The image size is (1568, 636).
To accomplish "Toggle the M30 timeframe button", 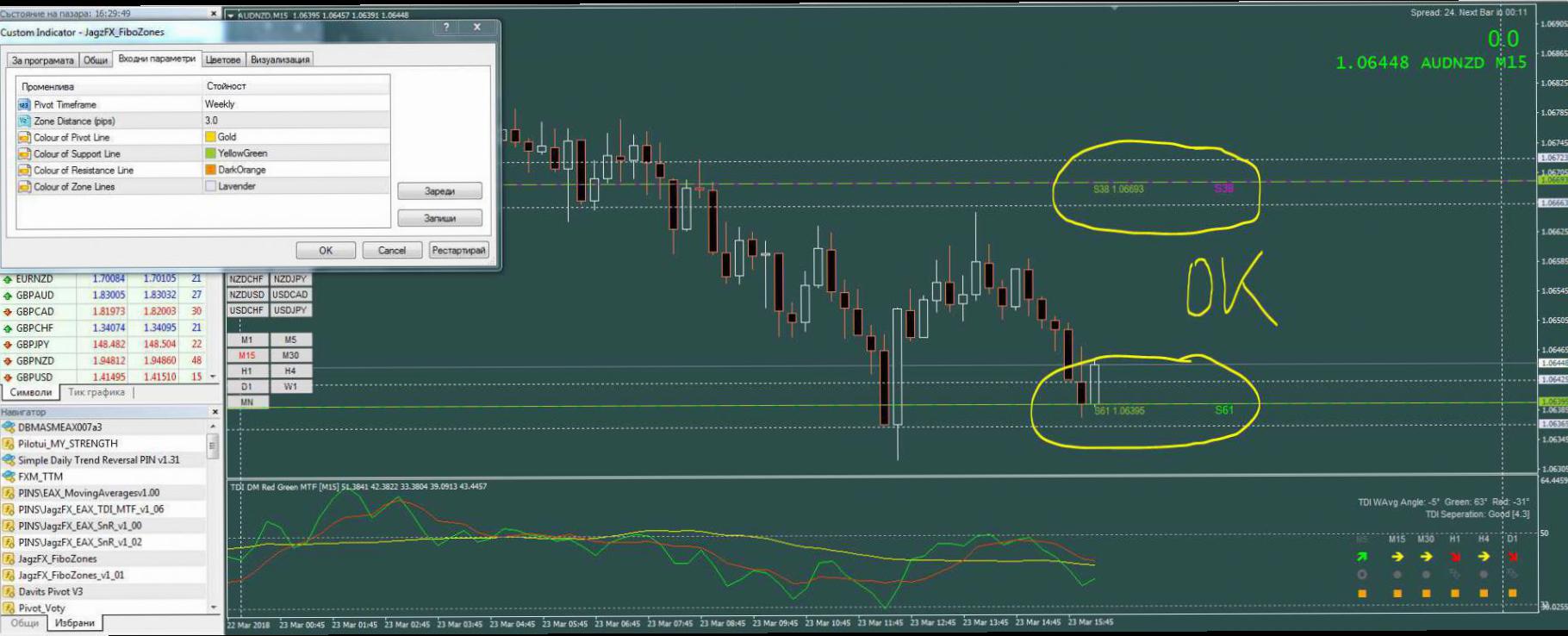I will click(x=290, y=355).
